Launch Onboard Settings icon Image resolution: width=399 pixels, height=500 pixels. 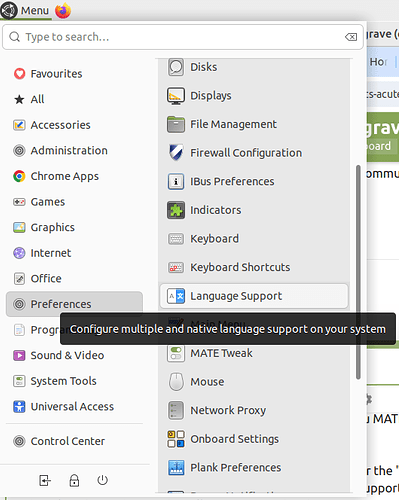[x=176, y=439]
